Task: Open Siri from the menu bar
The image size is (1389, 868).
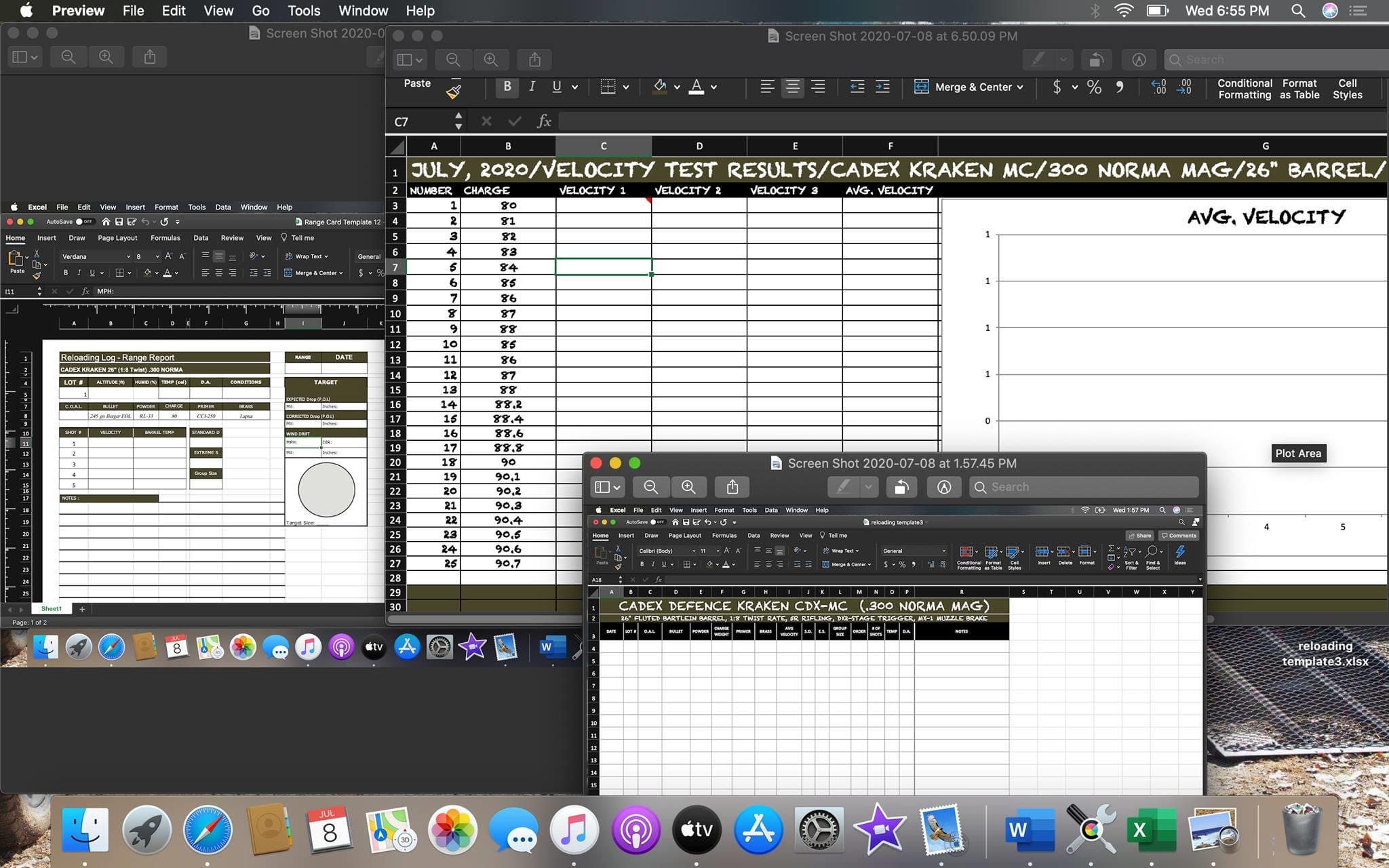Action: 1330,11
